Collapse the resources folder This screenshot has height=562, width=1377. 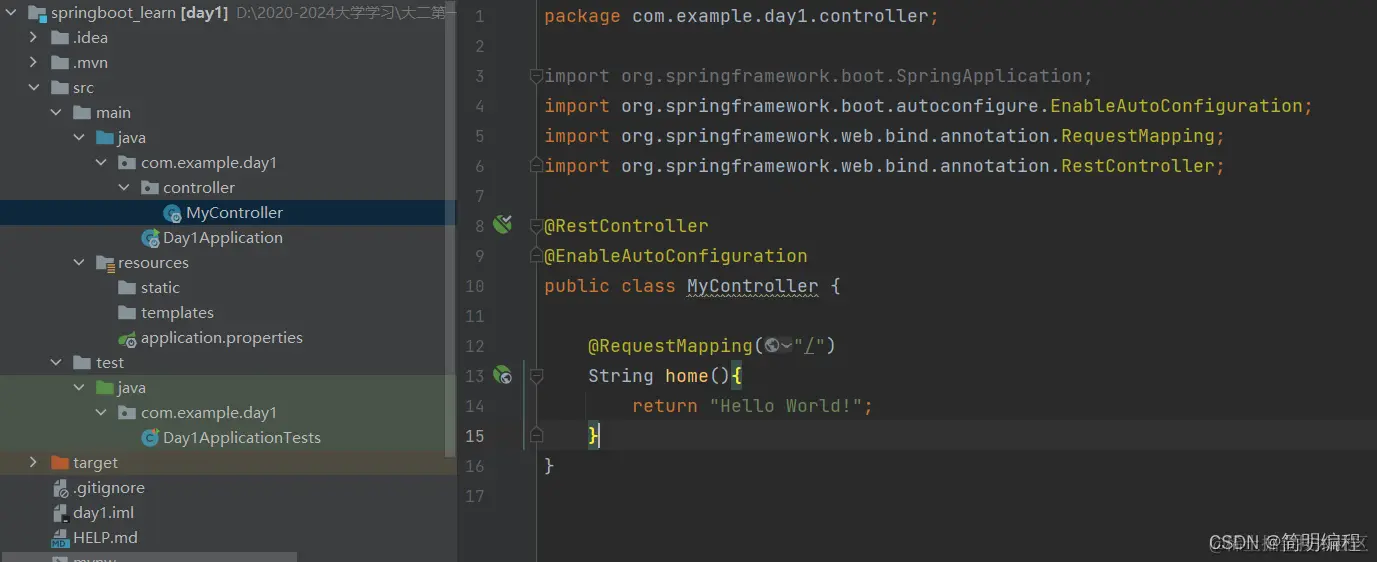point(79,263)
